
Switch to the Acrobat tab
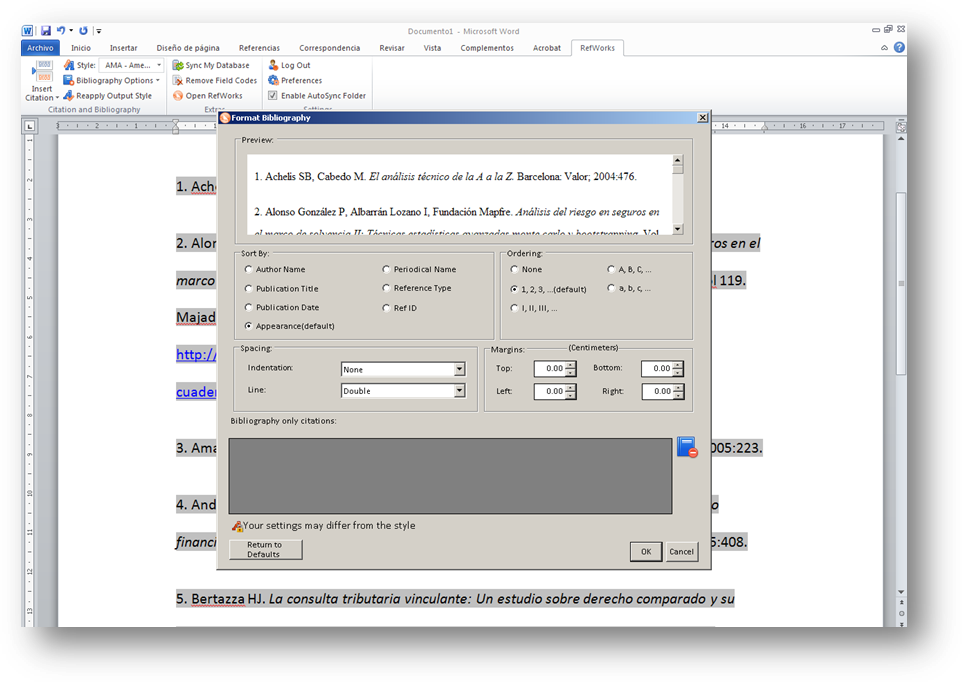547,48
